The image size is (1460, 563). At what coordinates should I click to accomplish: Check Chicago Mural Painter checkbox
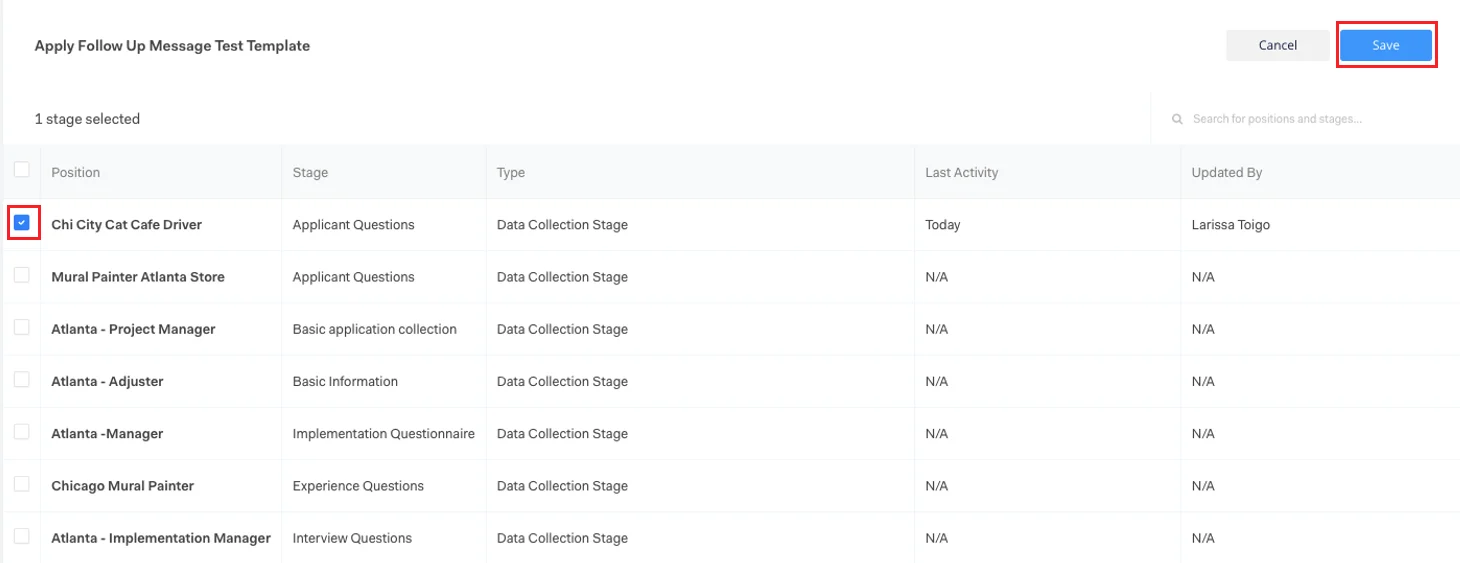pos(21,484)
